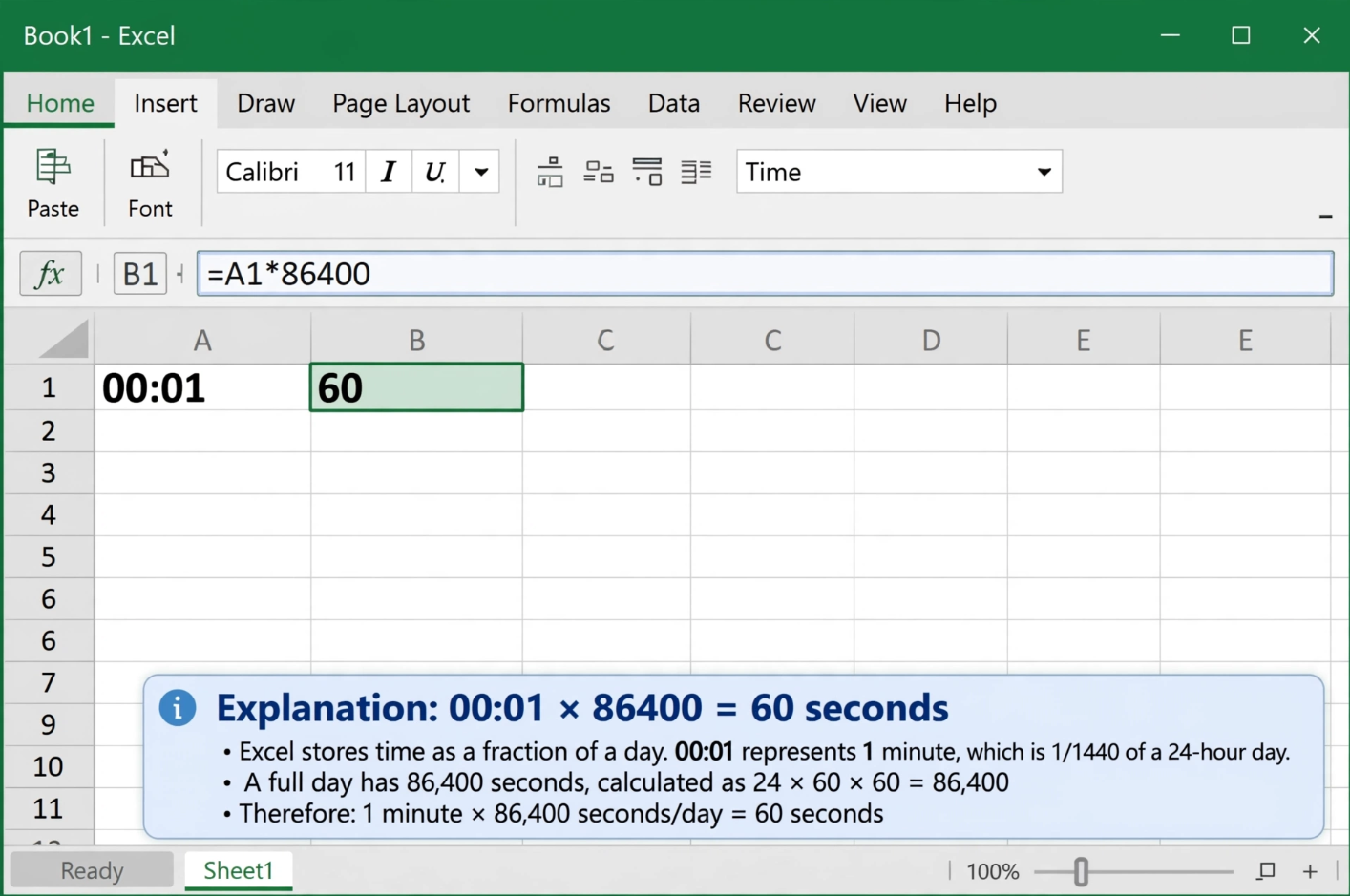Screen dimensions: 1350x896
Task: Select row 2 header
Action: (49, 431)
